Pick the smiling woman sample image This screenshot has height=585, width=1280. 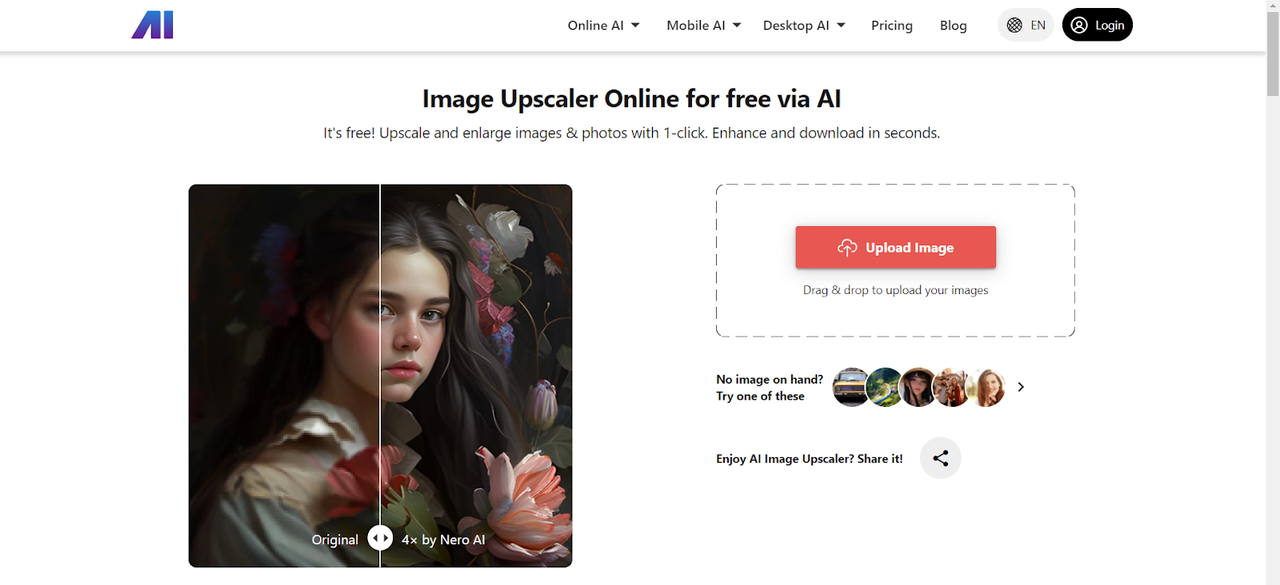pos(986,387)
